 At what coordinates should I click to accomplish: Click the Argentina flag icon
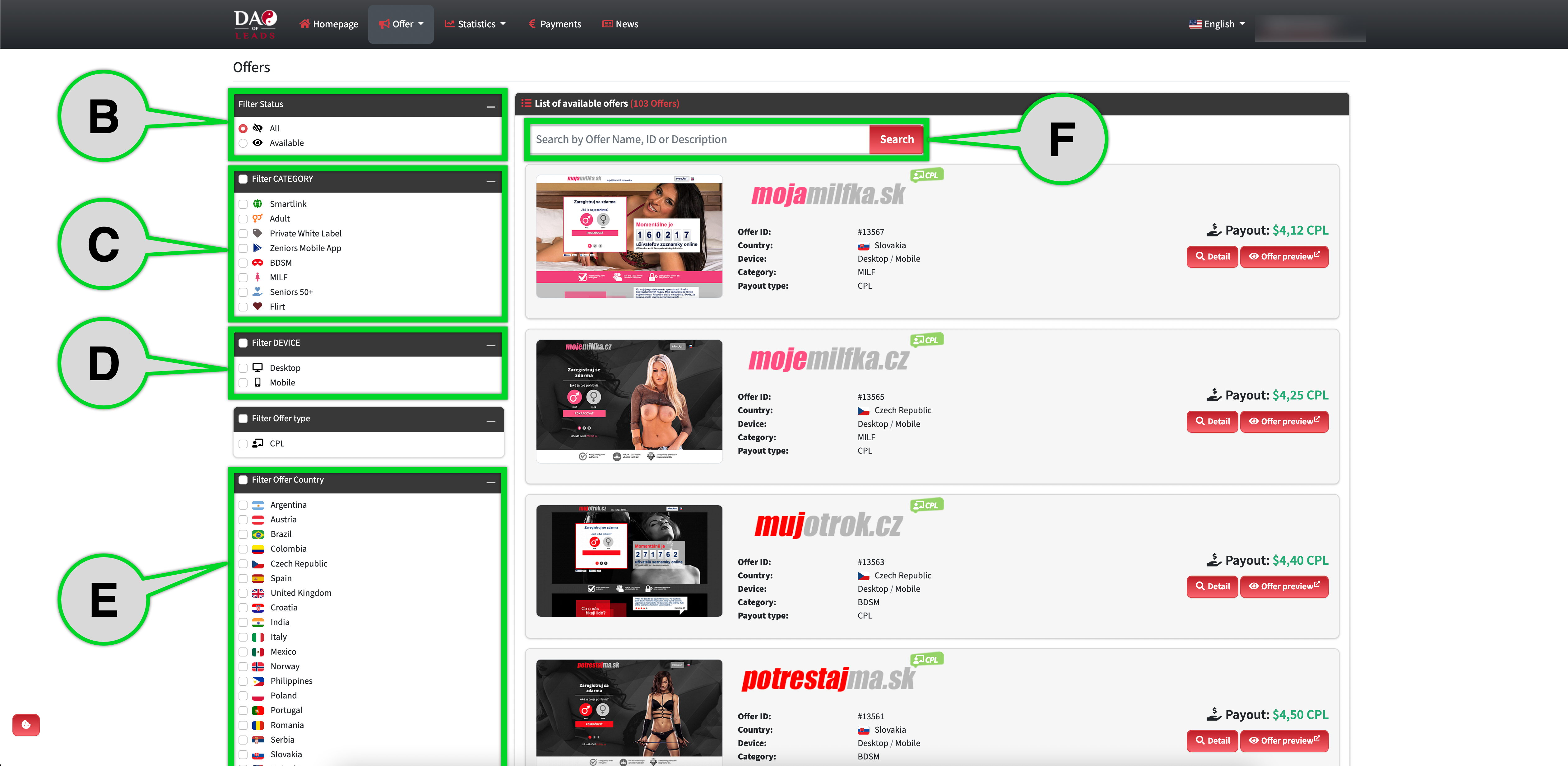[258, 505]
